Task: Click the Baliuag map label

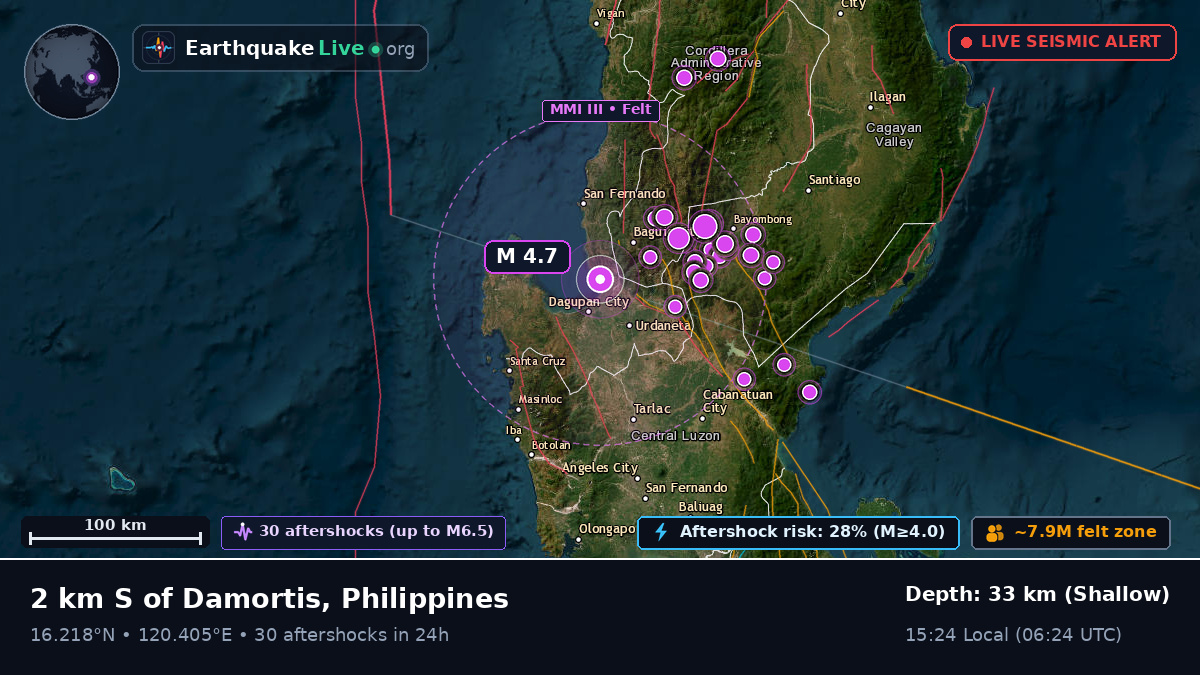Action: click(700, 507)
